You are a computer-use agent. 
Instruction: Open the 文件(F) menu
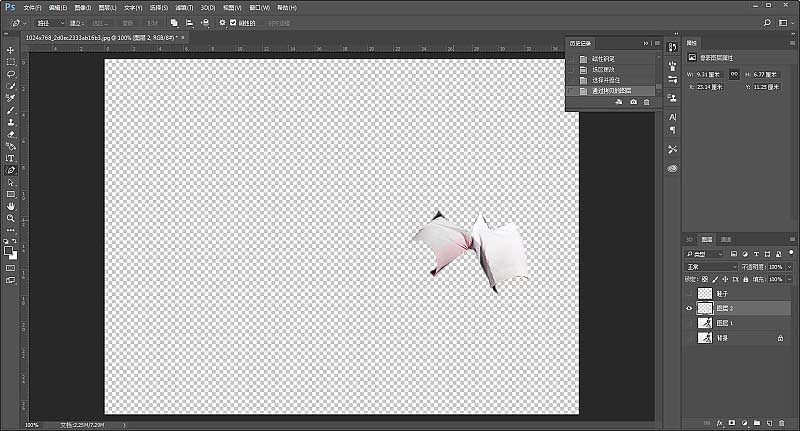[x=33, y=7]
